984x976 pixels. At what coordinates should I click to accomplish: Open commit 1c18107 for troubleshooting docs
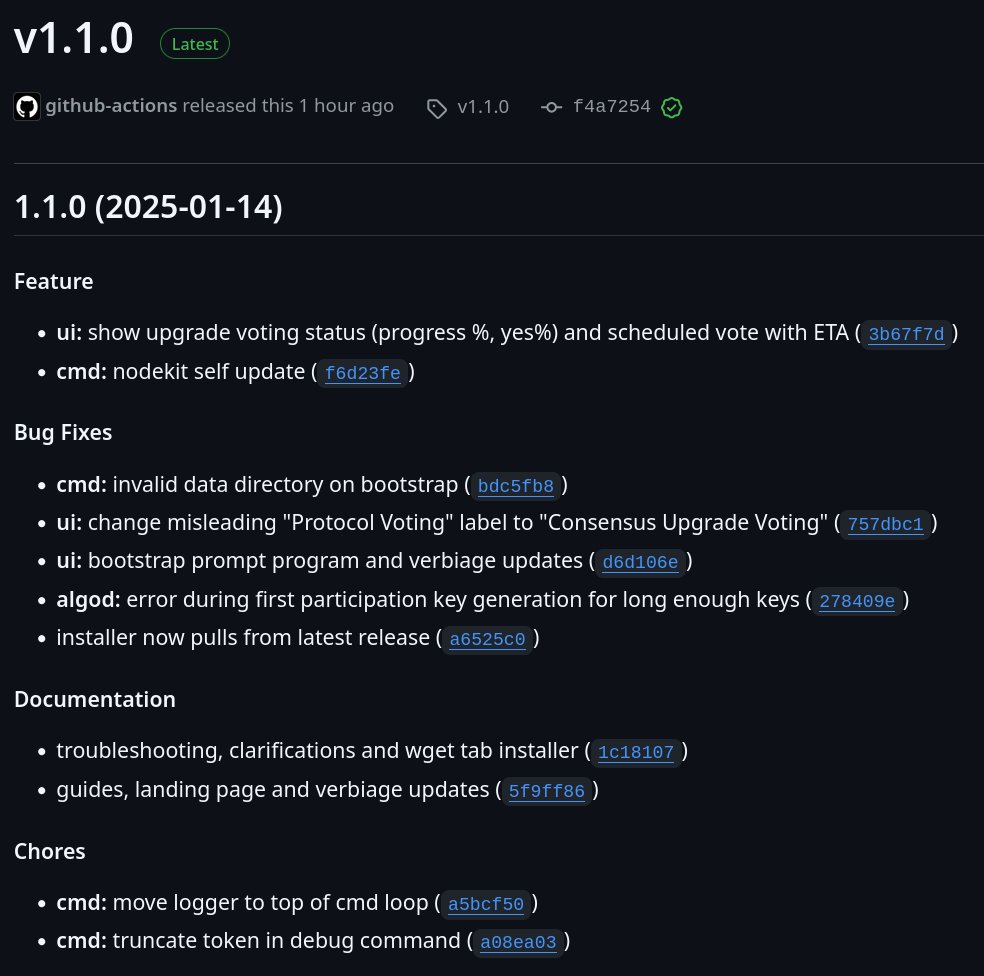[636, 752]
